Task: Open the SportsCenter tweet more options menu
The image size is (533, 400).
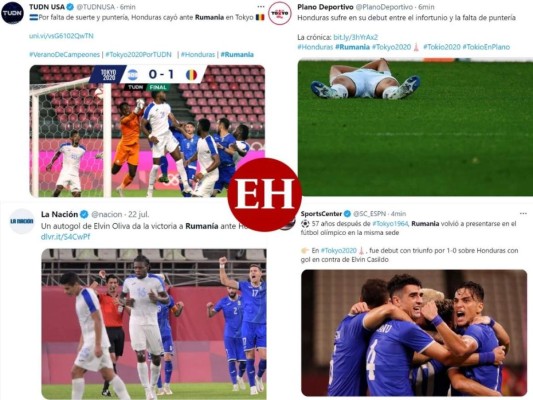Action: pos(523,213)
